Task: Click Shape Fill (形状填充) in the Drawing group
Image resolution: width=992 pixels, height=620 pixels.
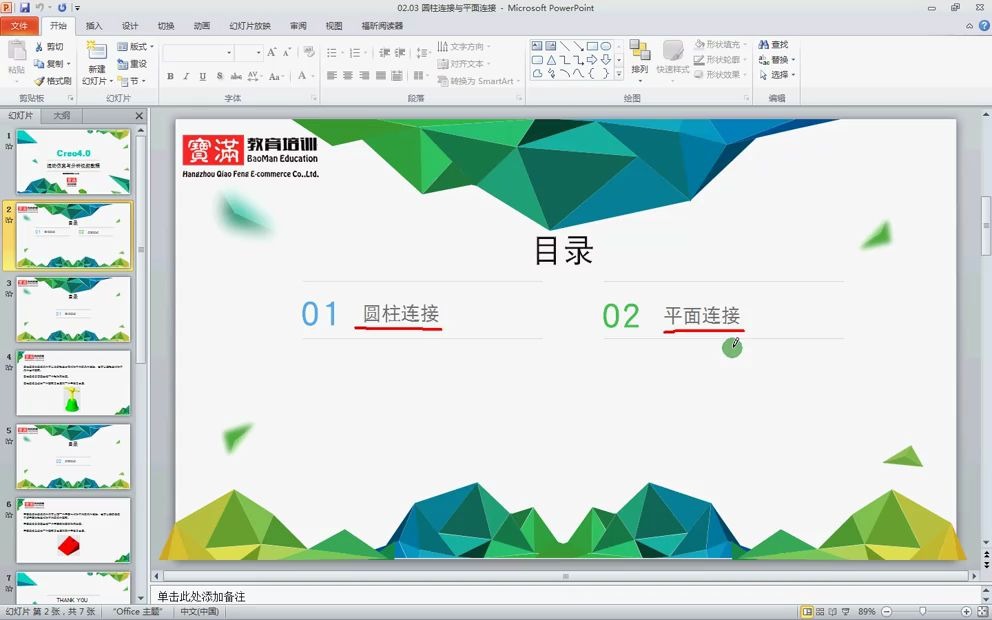Action: coord(717,44)
